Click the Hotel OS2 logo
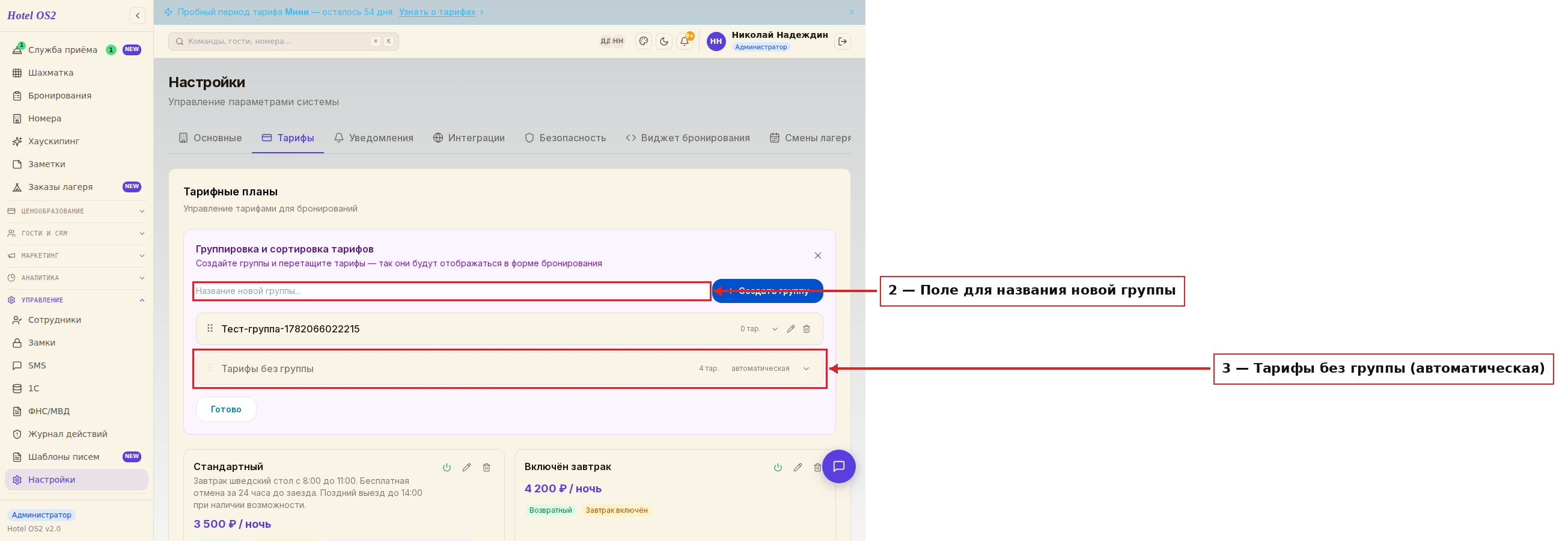 [32, 16]
